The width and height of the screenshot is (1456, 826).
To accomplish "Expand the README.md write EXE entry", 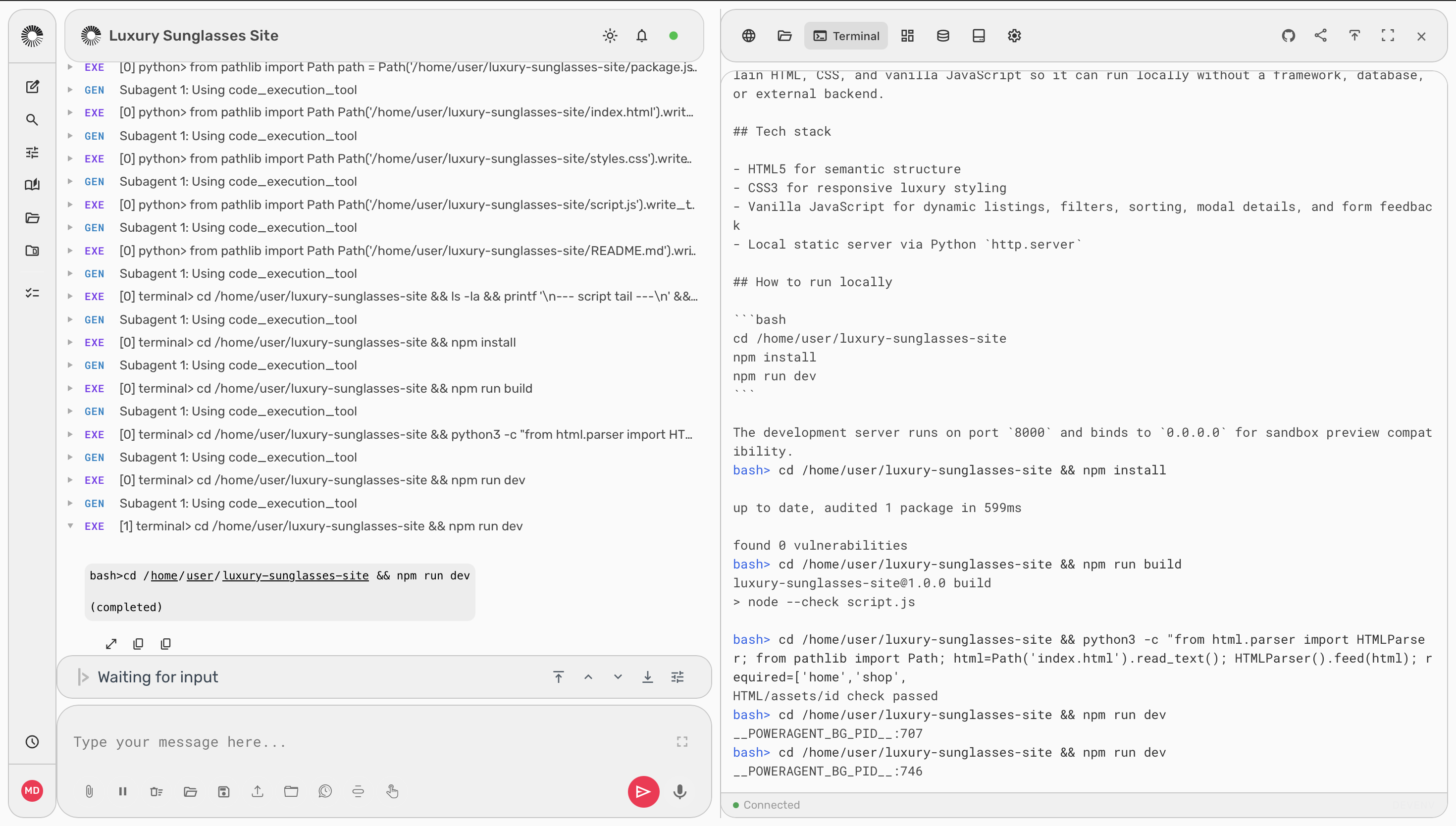I will pyautogui.click(x=70, y=250).
